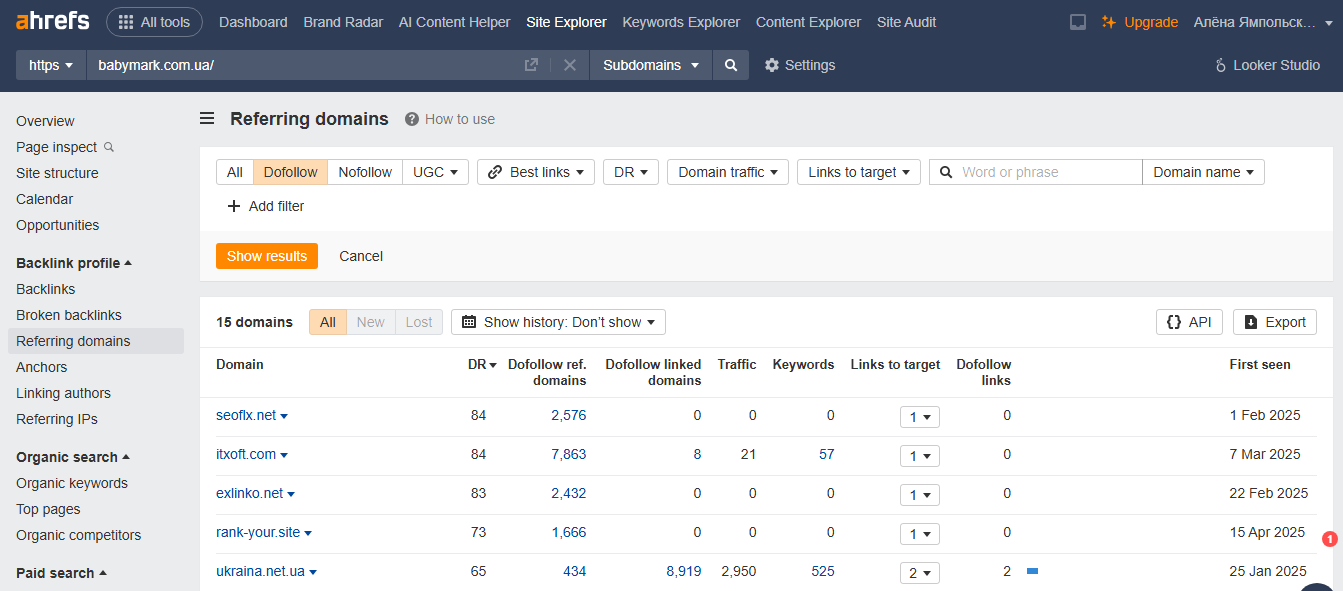
Task: Clear the URL field with X icon
Action: click(x=570, y=65)
